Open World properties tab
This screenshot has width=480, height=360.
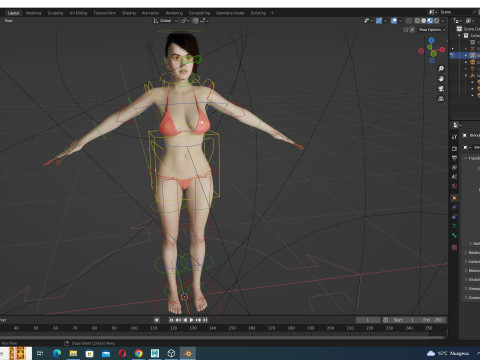click(454, 186)
